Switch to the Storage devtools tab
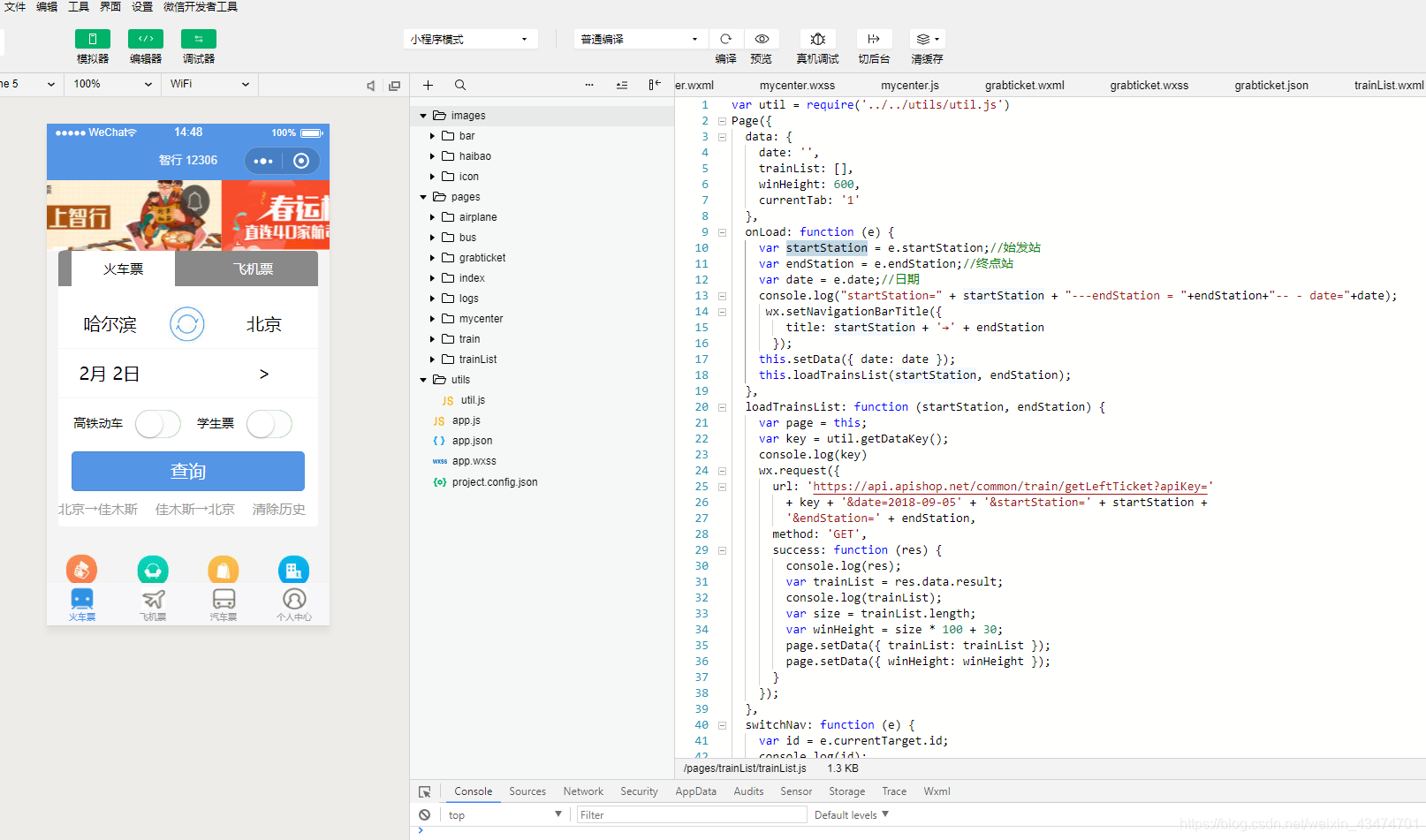This screenshot has width=1426, height=840. click(x=846, y=791)
